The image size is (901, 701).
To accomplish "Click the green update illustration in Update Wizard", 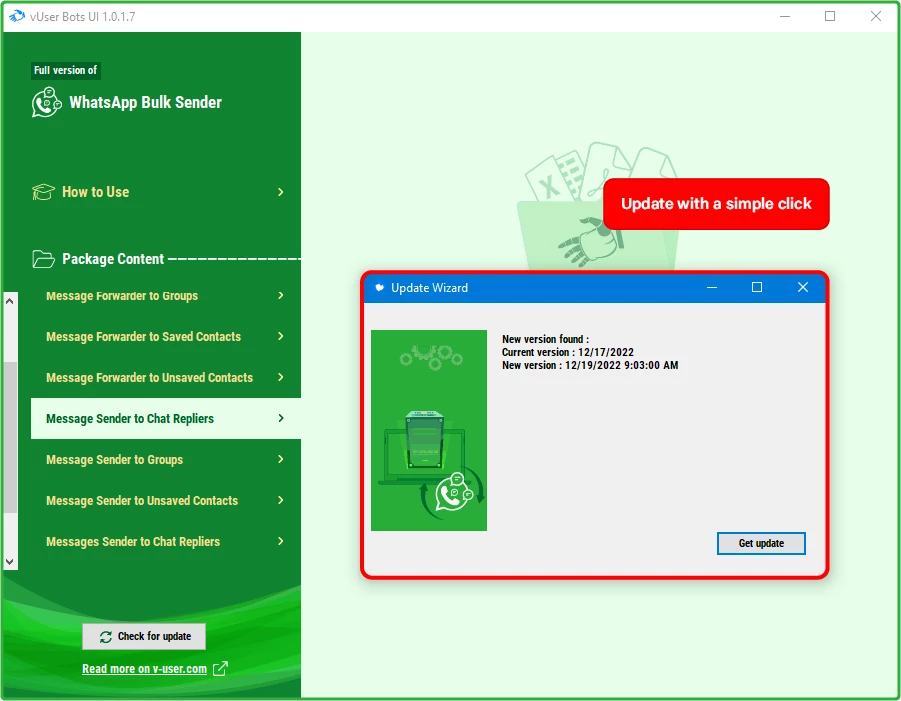I will click(x=429, y=430).
